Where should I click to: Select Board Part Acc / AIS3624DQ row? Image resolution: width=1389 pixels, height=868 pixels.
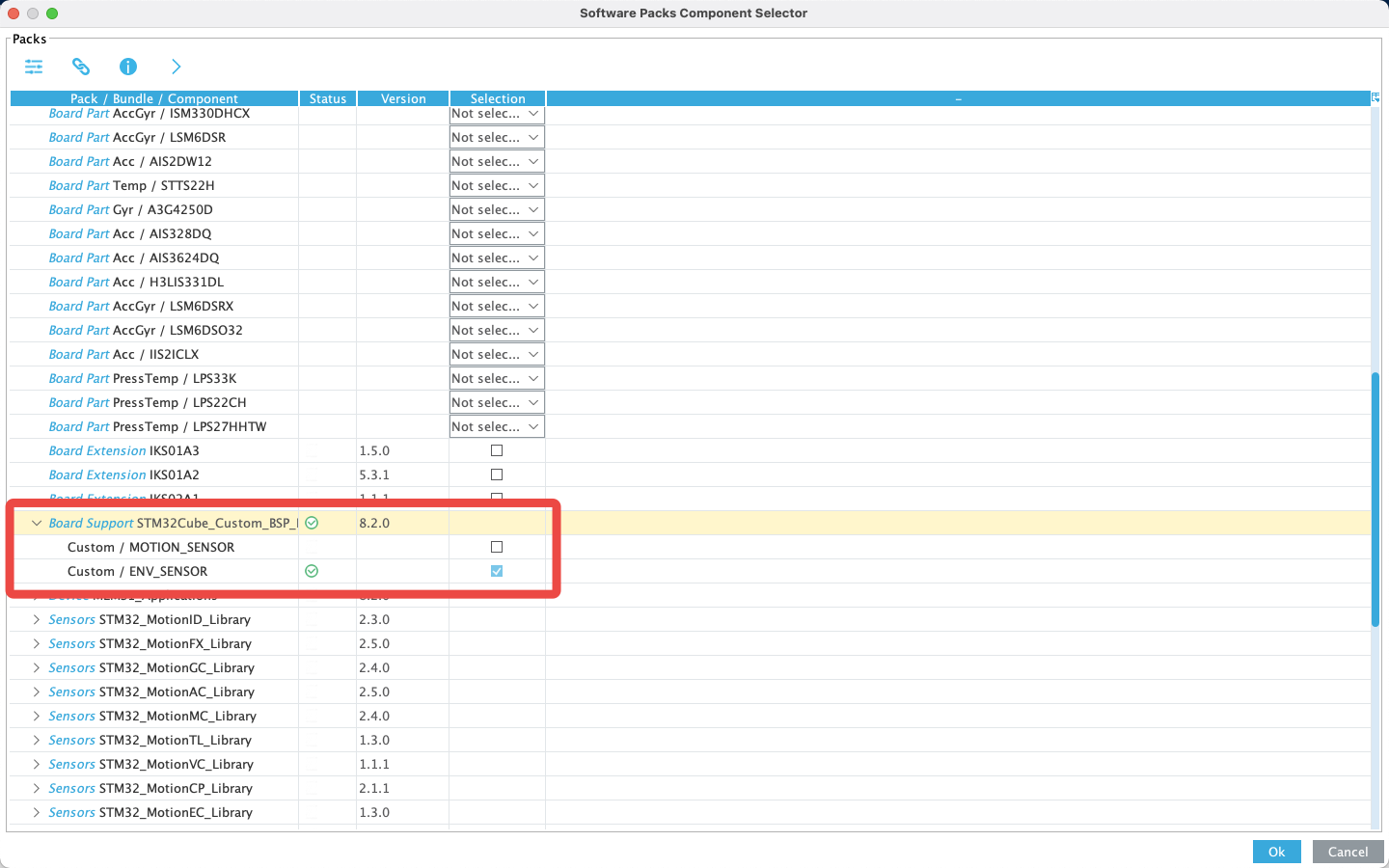[134, 258]
